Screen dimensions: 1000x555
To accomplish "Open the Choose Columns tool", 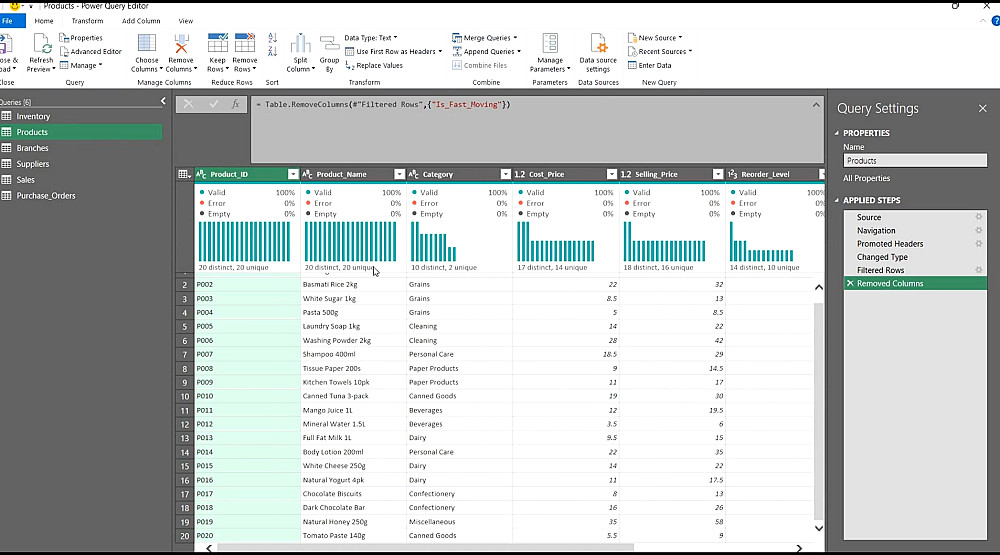I will (147, 44).
